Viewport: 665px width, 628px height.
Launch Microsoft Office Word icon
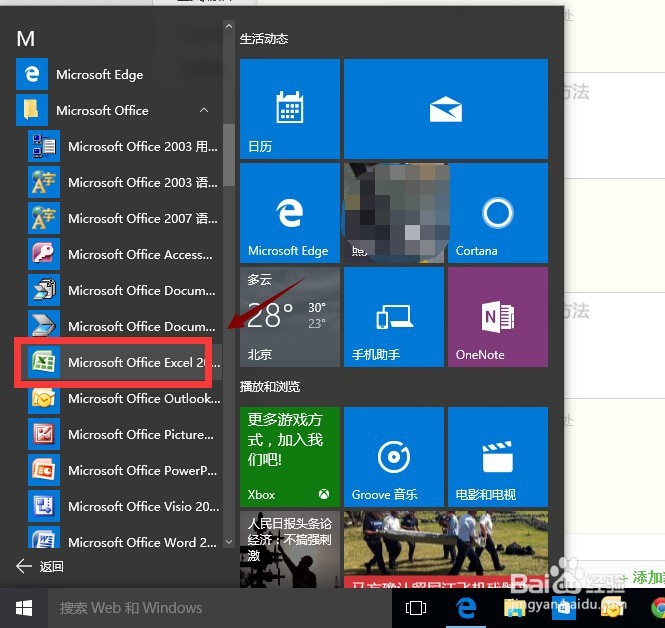(x=44, y=539)
